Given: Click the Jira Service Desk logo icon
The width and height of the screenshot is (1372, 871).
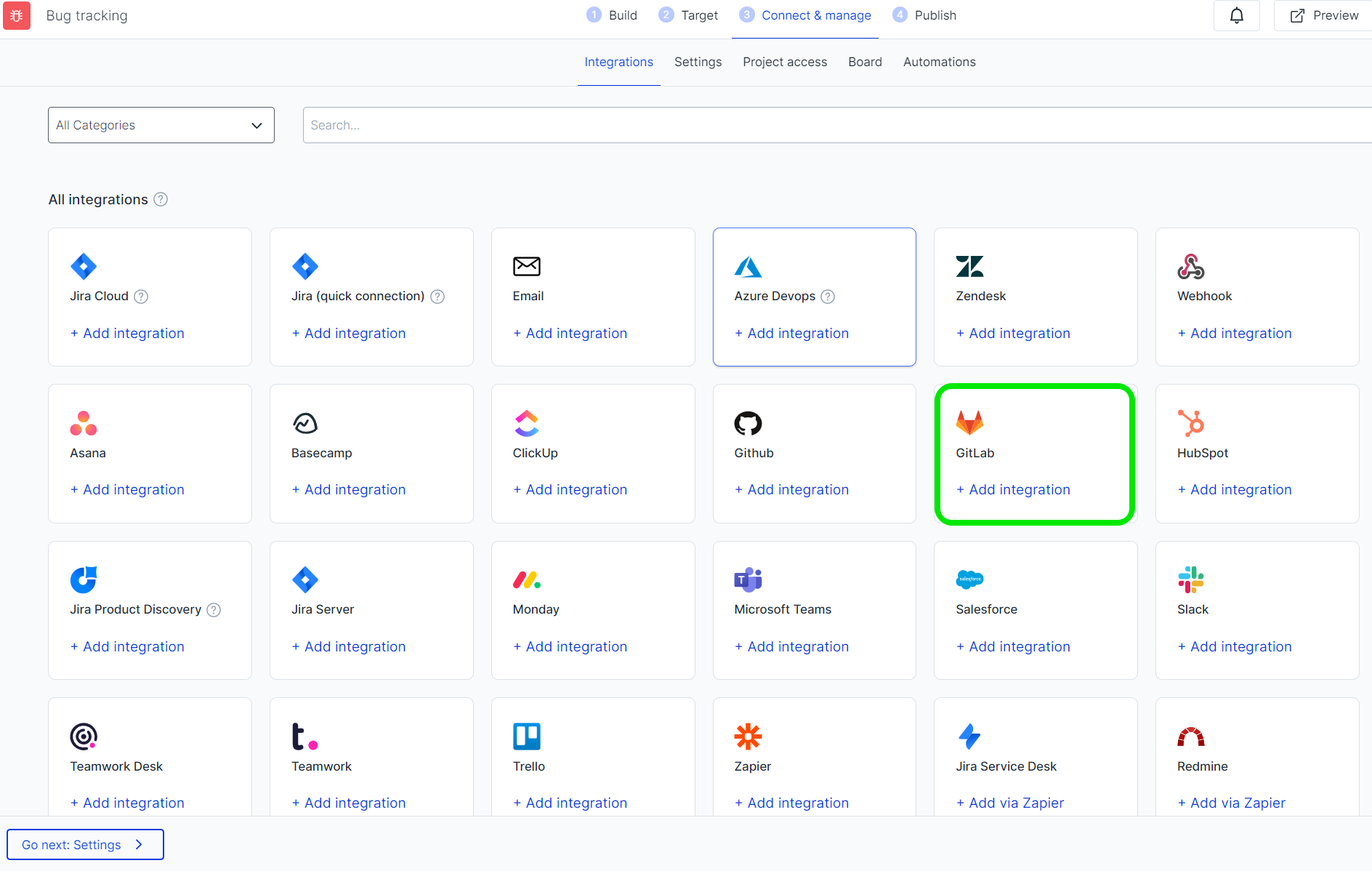Looking at the screenshot, I should 969,736.
